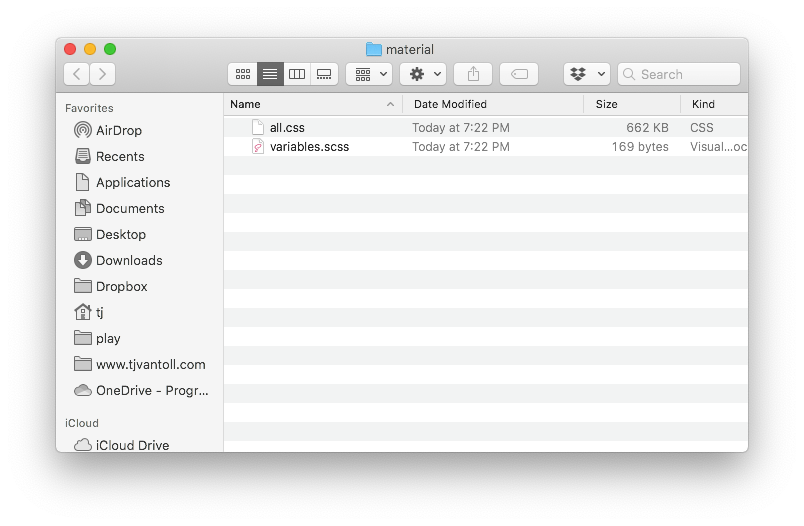The height and width of the screenshot is (526, 804).
Task: Select the all.css file icon
Action: [258, 127]
